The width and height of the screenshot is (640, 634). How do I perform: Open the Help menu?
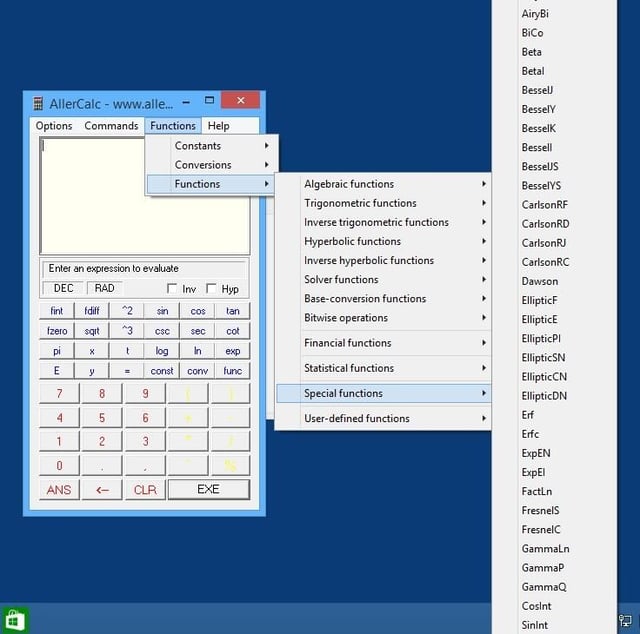click(x=218, y=126)
